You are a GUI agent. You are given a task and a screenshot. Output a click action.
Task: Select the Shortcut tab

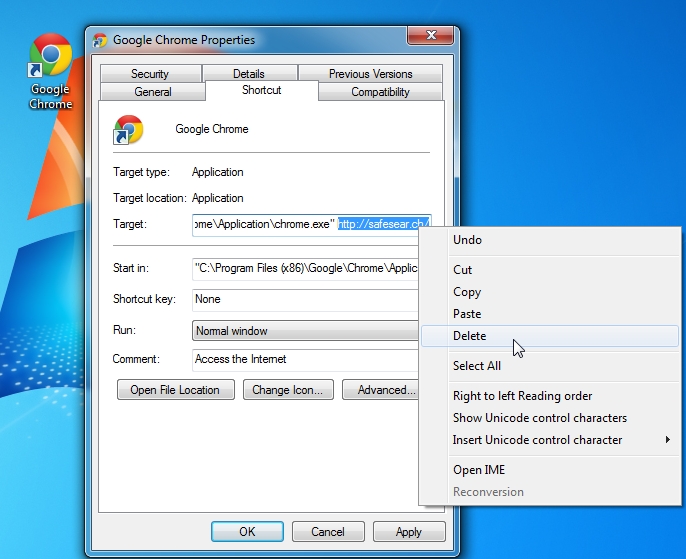tap(262, 90)
